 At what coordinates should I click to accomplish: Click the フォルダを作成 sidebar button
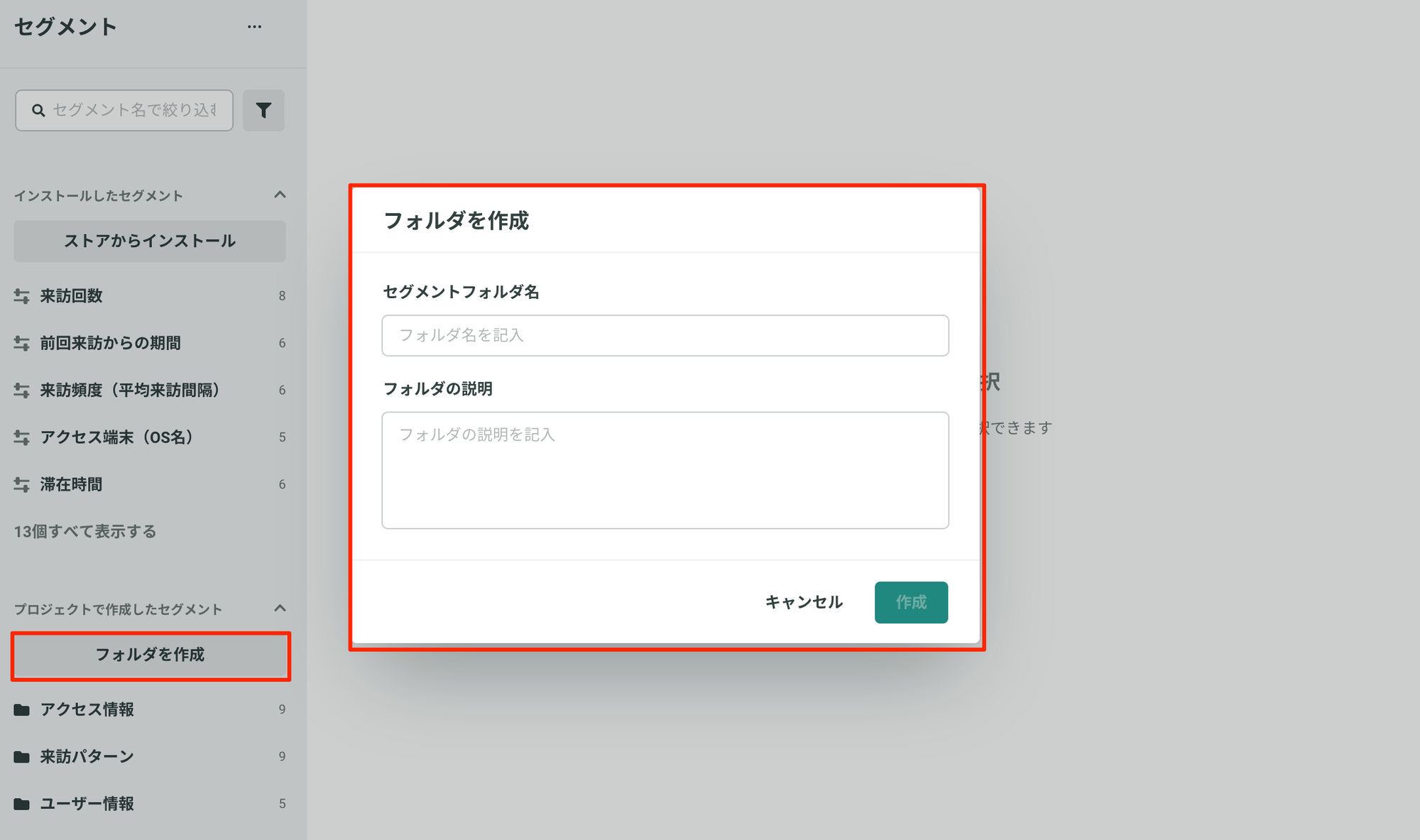(x=150, y=655)
